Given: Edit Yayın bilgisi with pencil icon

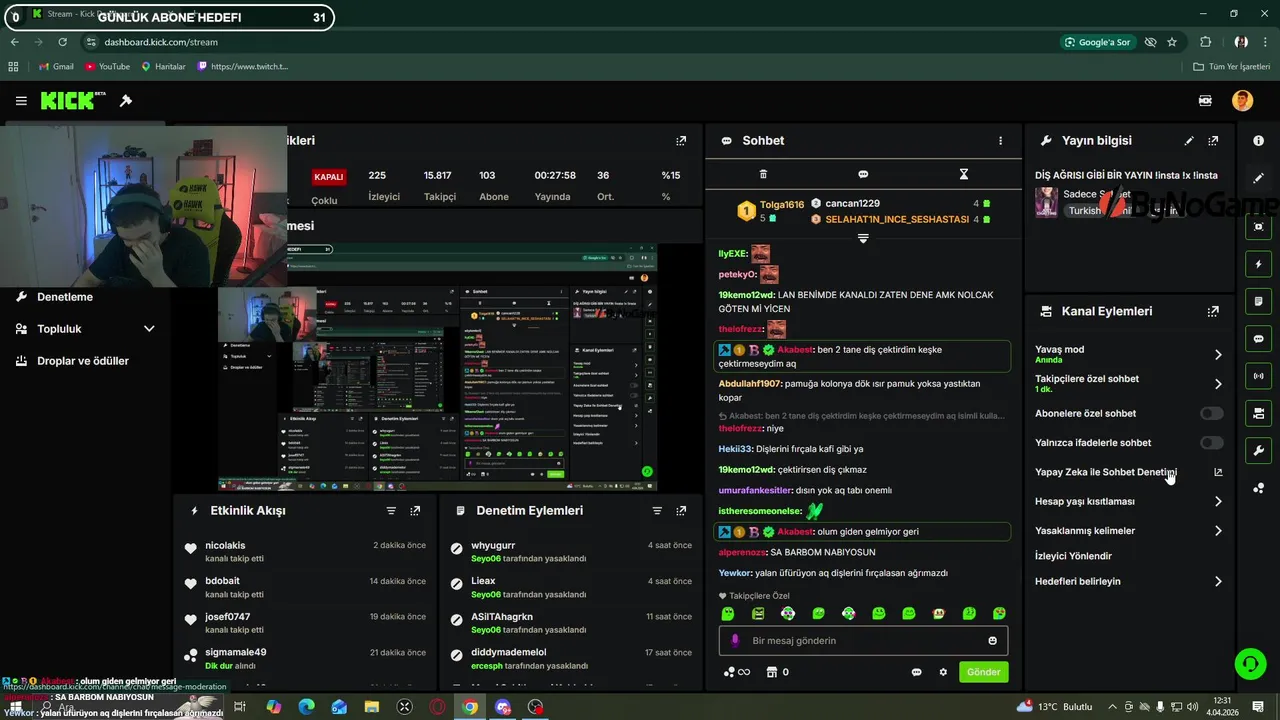Looking at the screenshot, I should point(1189,141).
